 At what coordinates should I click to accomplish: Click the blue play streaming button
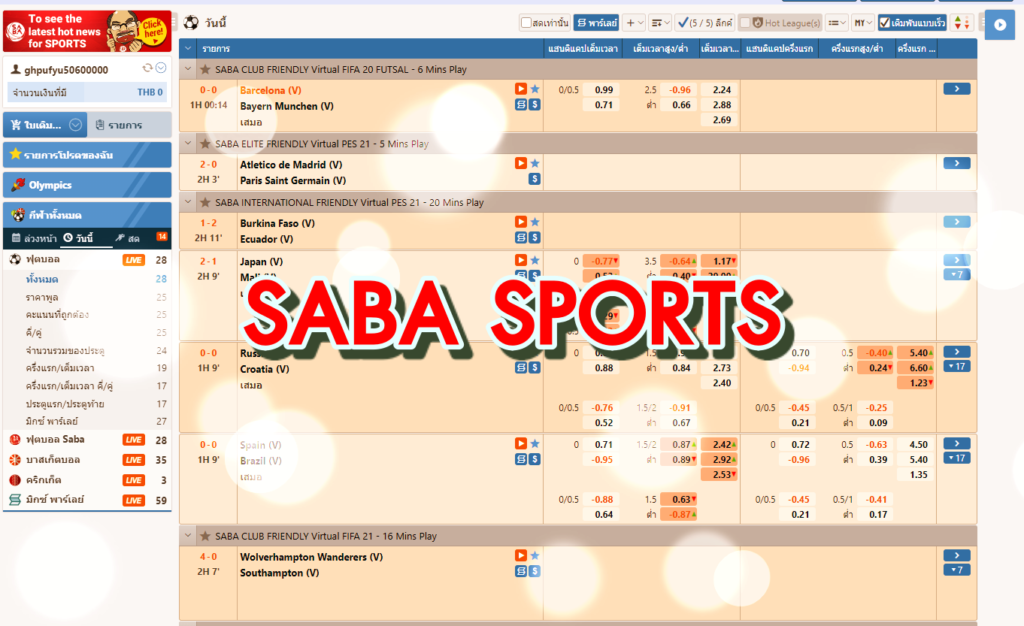pos(1000,25)
